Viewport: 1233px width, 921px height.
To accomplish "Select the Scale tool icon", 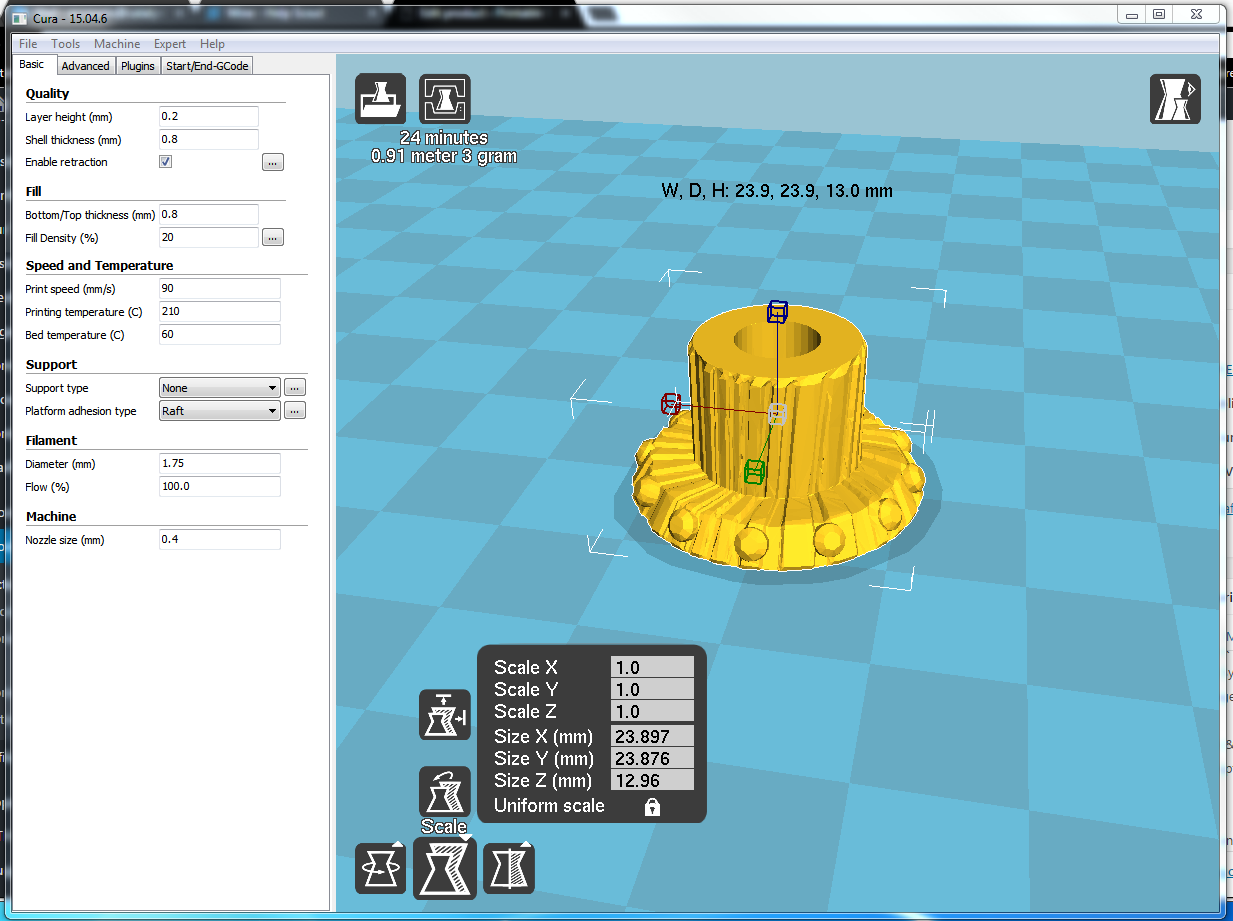I will pyautogui.click(x=445, y=868).
